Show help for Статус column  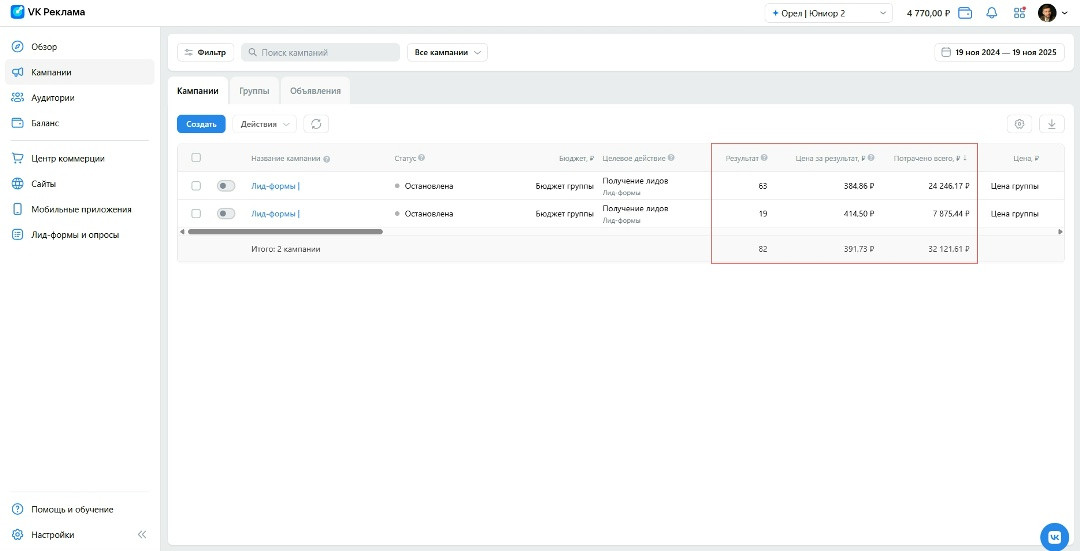click(422, 158)
